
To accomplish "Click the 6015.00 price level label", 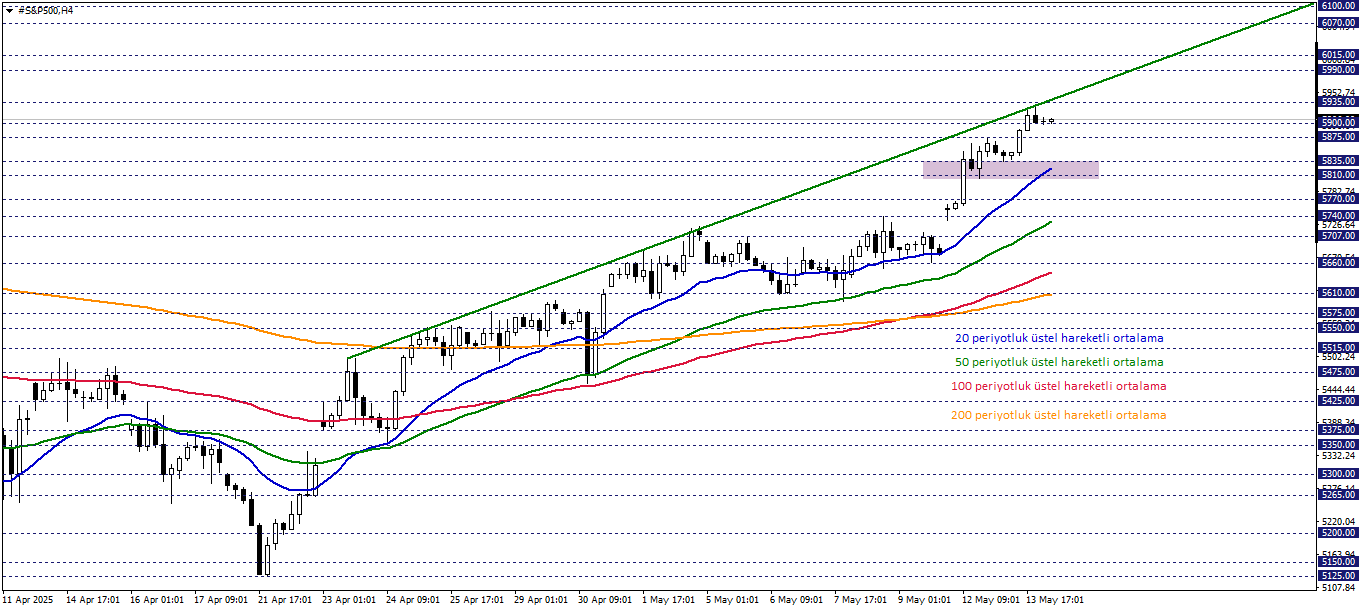I will tap(1338, 55).
